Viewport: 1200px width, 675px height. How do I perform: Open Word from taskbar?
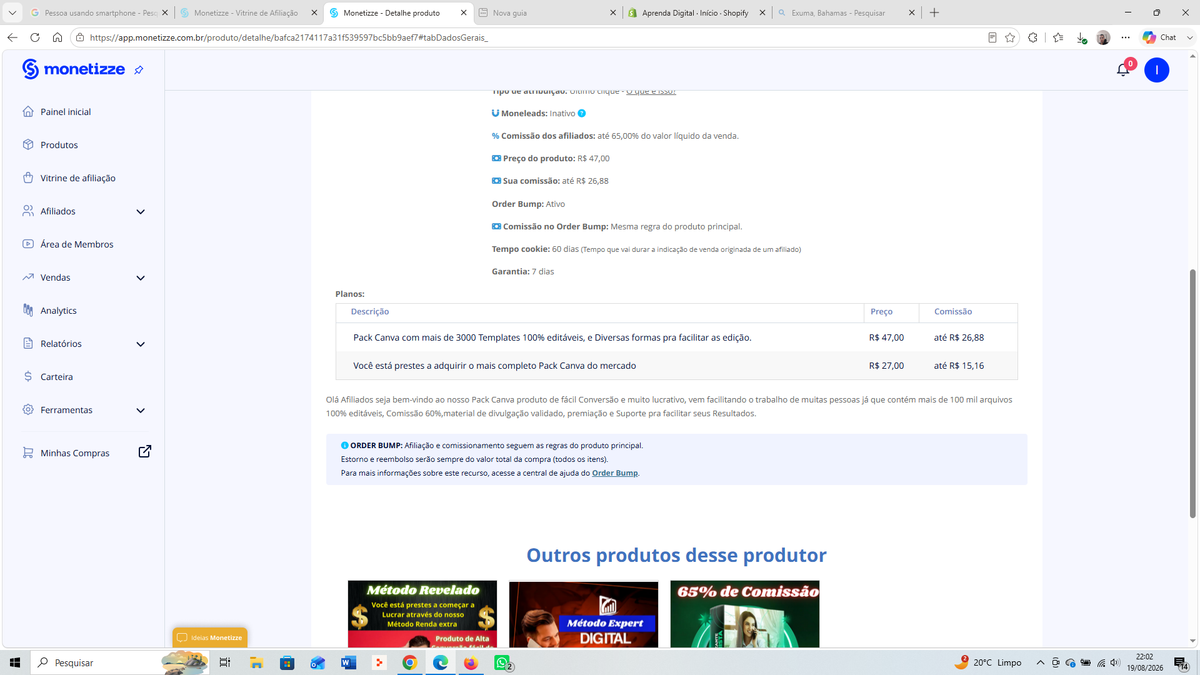point(348,662)
